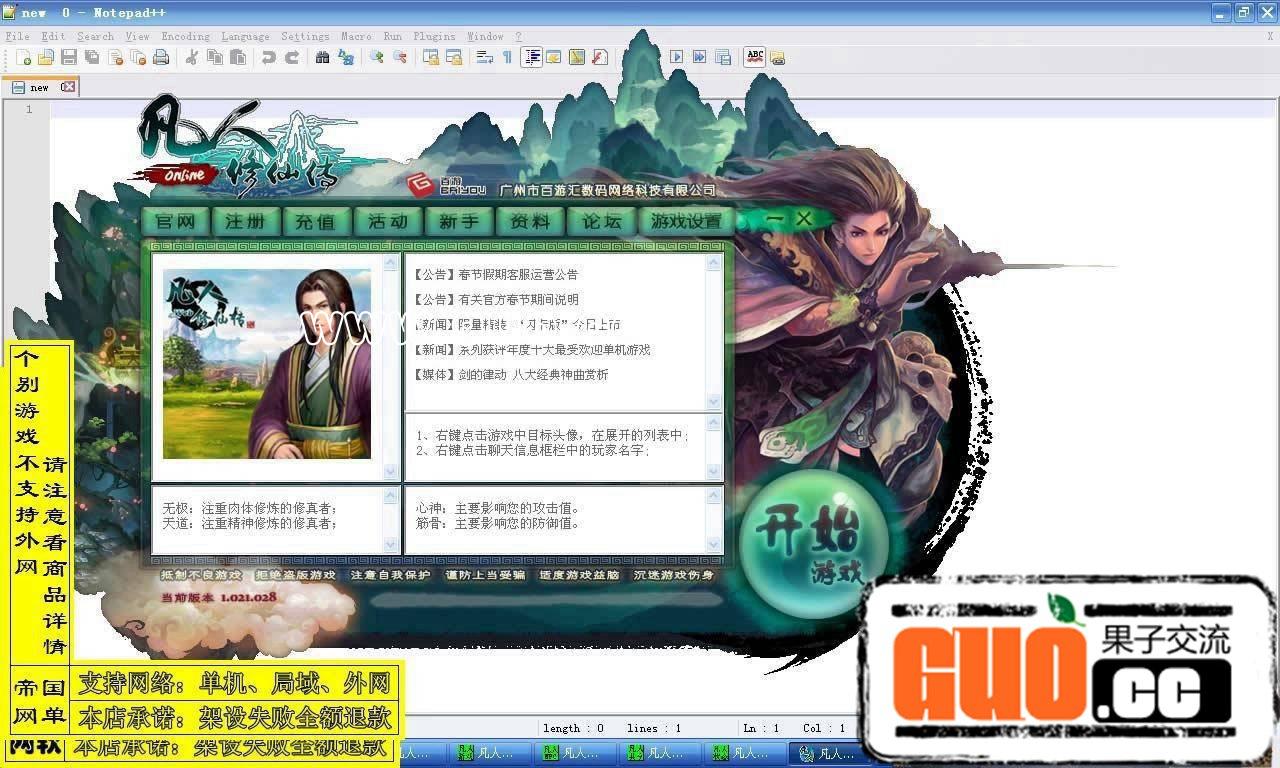Click the Copy toolbar icon
Viewport: 1280px width, 768px height.
click(215, 57)
